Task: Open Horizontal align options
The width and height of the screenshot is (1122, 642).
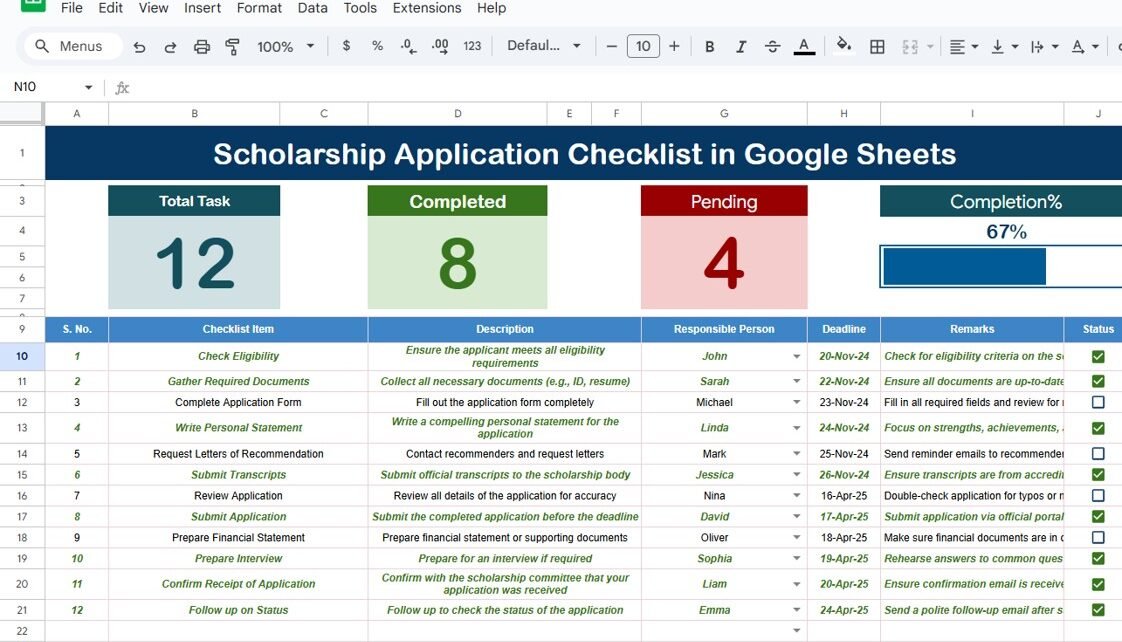Action: pyautogui.click(x=963, y=47)
